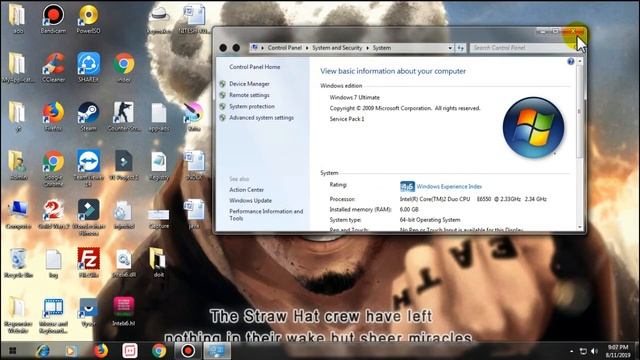
Task: Open System protection link
Action: pyautogui.click(x=251, y=106)
